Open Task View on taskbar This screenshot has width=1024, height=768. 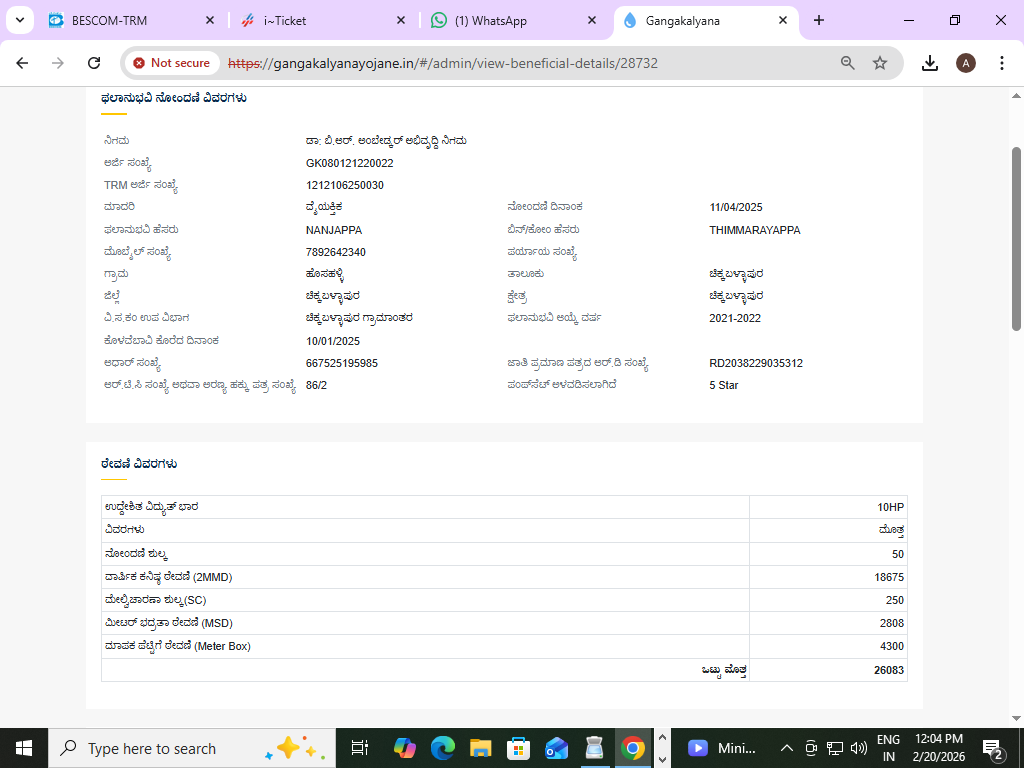click(x=359, y=748)
